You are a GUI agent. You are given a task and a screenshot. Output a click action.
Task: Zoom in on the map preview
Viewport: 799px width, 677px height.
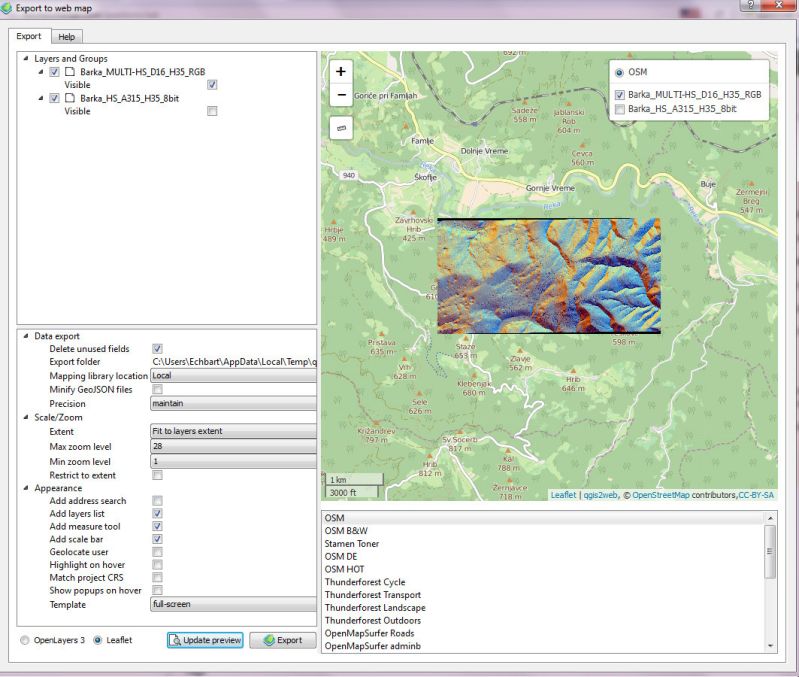pyautogui.click(x=341, y=72)
